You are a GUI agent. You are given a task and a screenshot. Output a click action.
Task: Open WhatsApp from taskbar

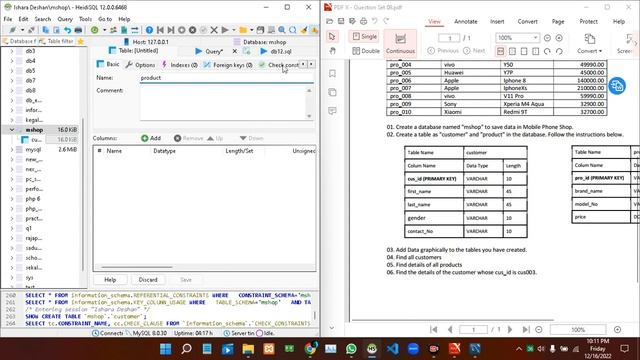click(351, 349)
